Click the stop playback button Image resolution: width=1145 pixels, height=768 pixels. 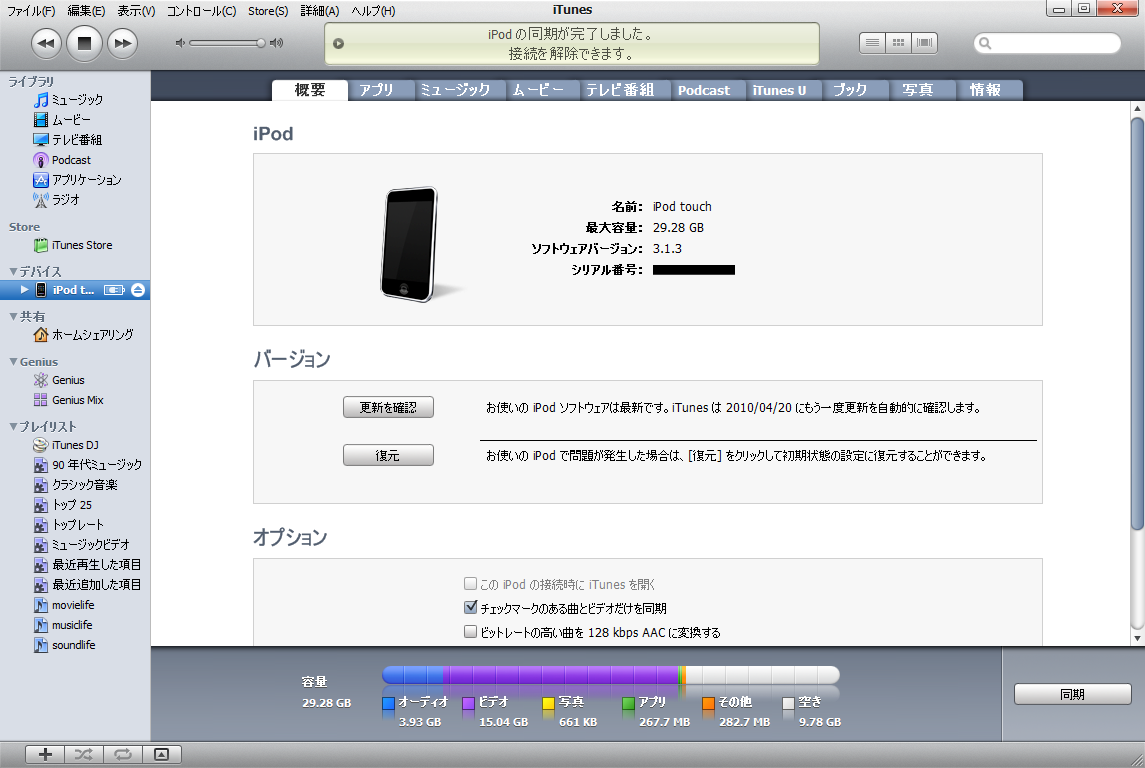[84, 43]
